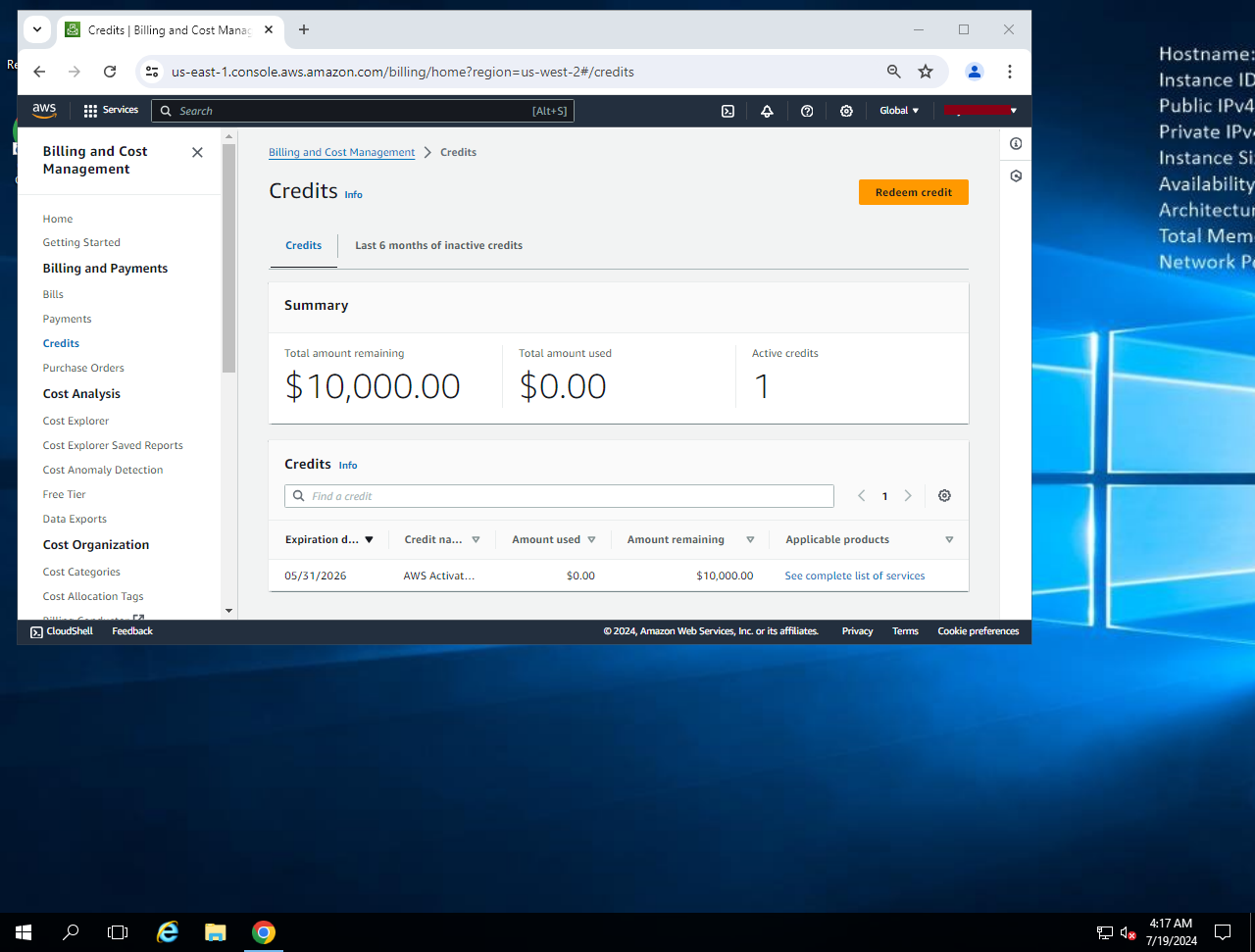Open Data Exports in sidebar

click(x=75, y=519)
